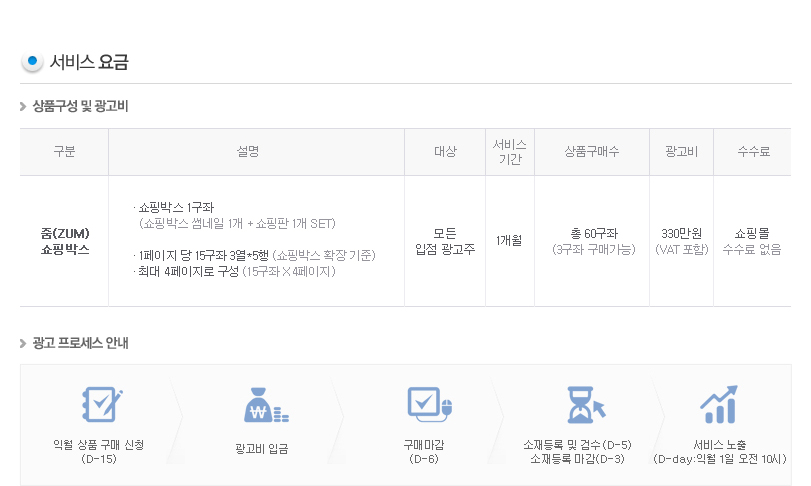Click the 상품구매수 column header
Screen dimensions: 811x486
(x=592, y=151)
